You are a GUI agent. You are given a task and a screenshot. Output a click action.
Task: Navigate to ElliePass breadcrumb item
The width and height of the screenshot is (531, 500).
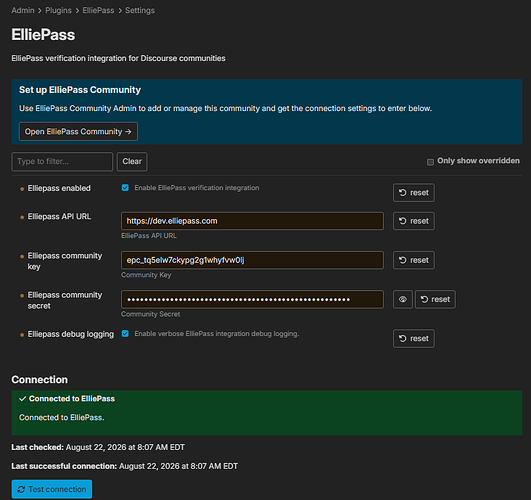point(98,11)
